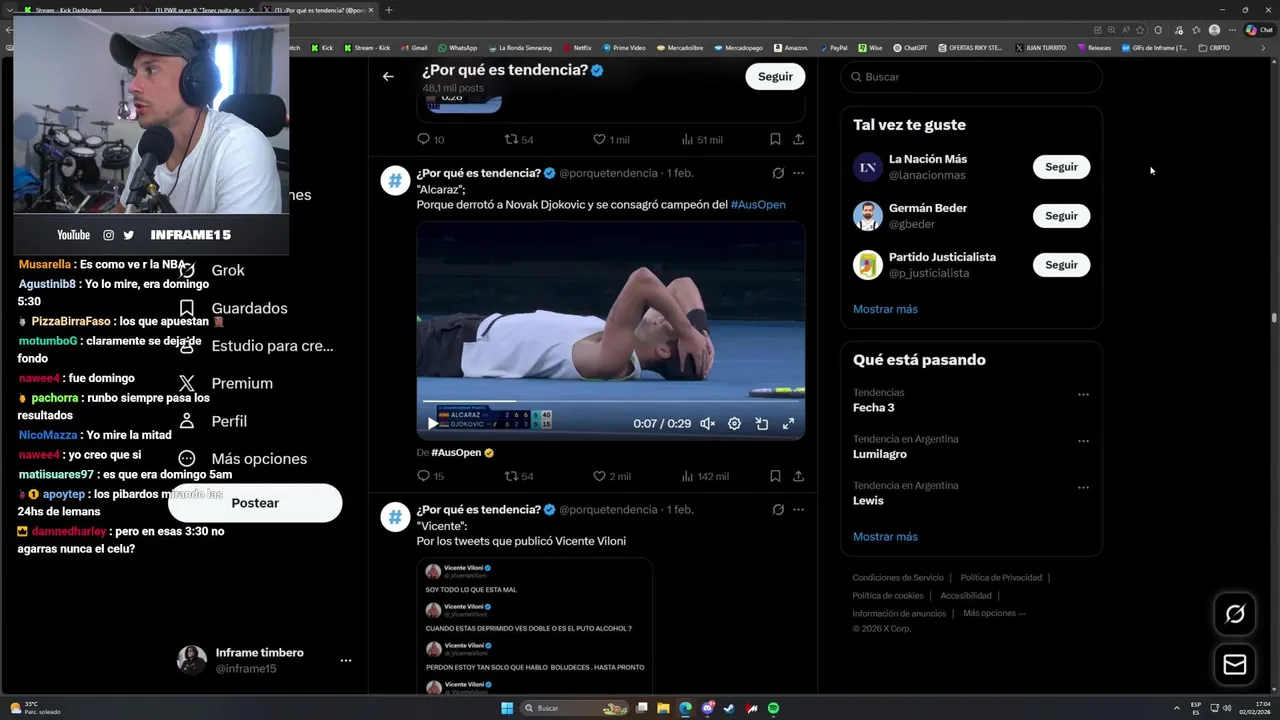Image resolution: width=1280 pixels, height=720 pixels.
Task: Open File Explorer from the taskbar
Action: point(663,708)
